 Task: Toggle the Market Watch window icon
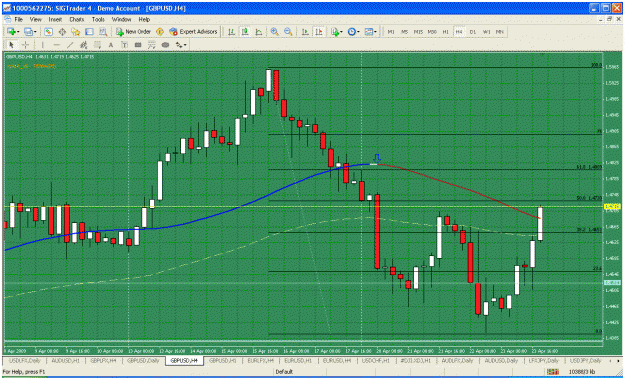pyautogui.click(x=49, y=32)
